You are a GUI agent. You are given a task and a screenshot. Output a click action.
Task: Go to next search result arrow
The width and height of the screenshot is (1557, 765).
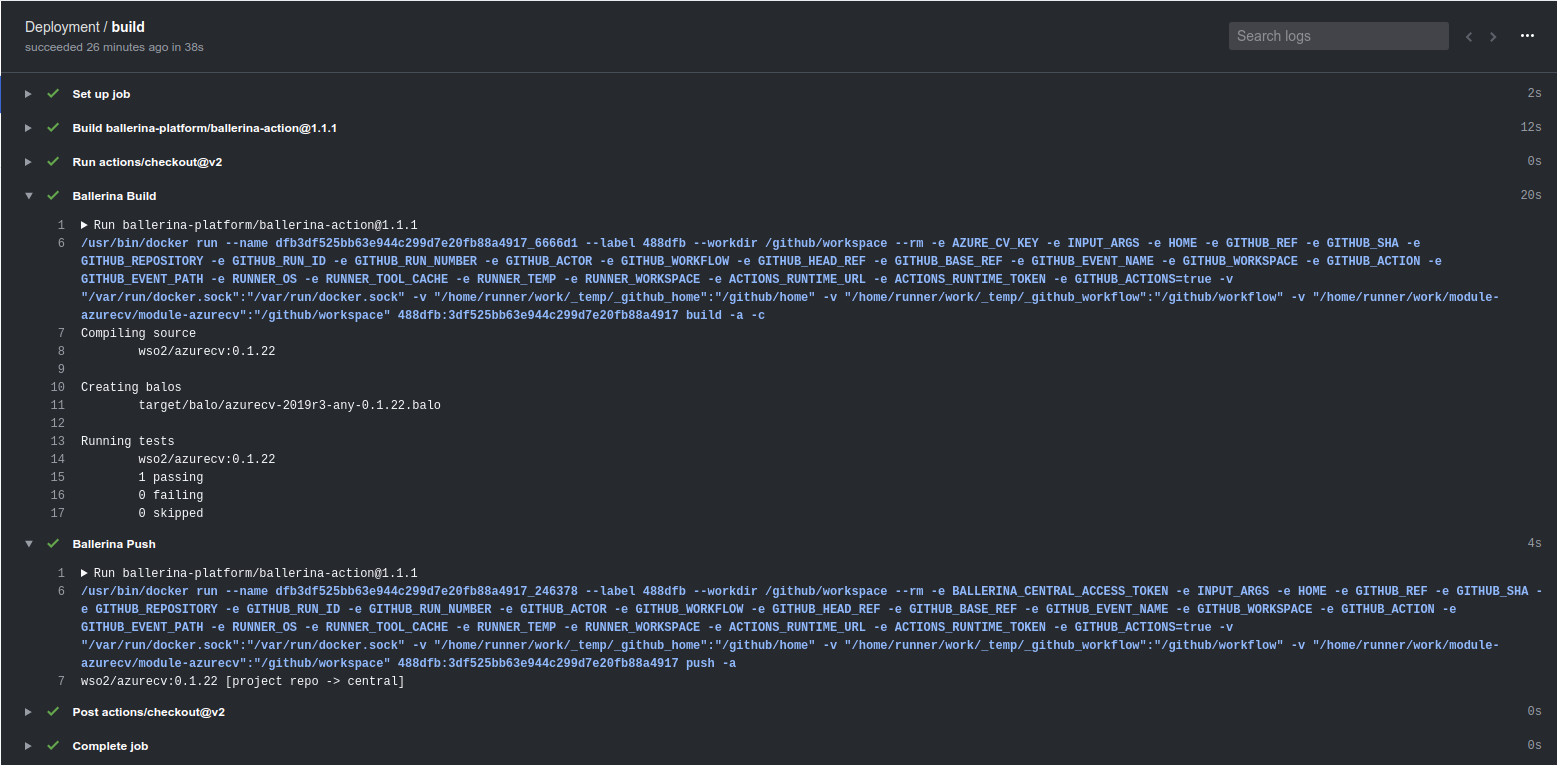point(1493,37)
